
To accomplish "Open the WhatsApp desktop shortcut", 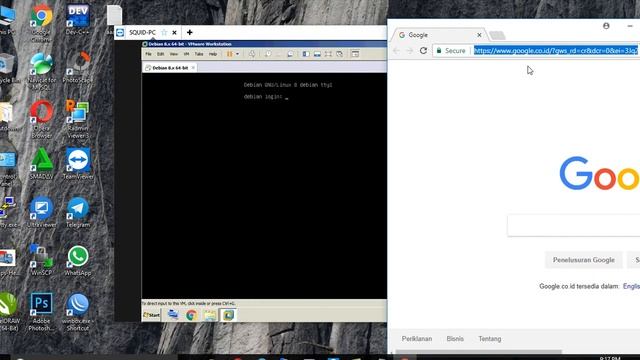I will [x=78, y=260].
